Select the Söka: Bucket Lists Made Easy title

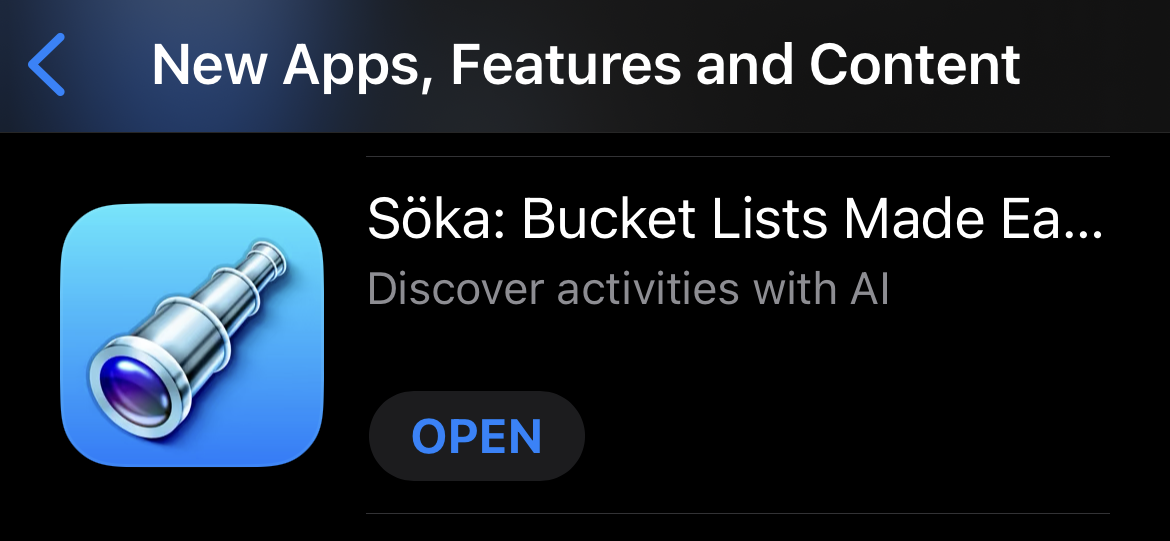click(735, 219)
